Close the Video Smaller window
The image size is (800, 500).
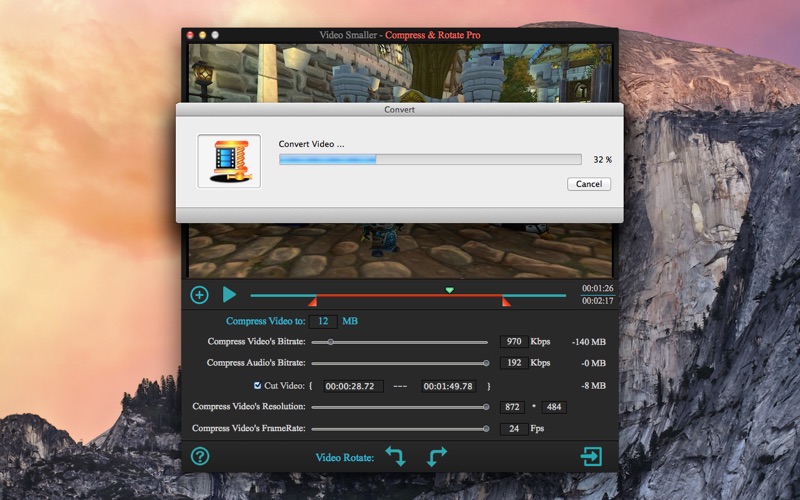190,35
